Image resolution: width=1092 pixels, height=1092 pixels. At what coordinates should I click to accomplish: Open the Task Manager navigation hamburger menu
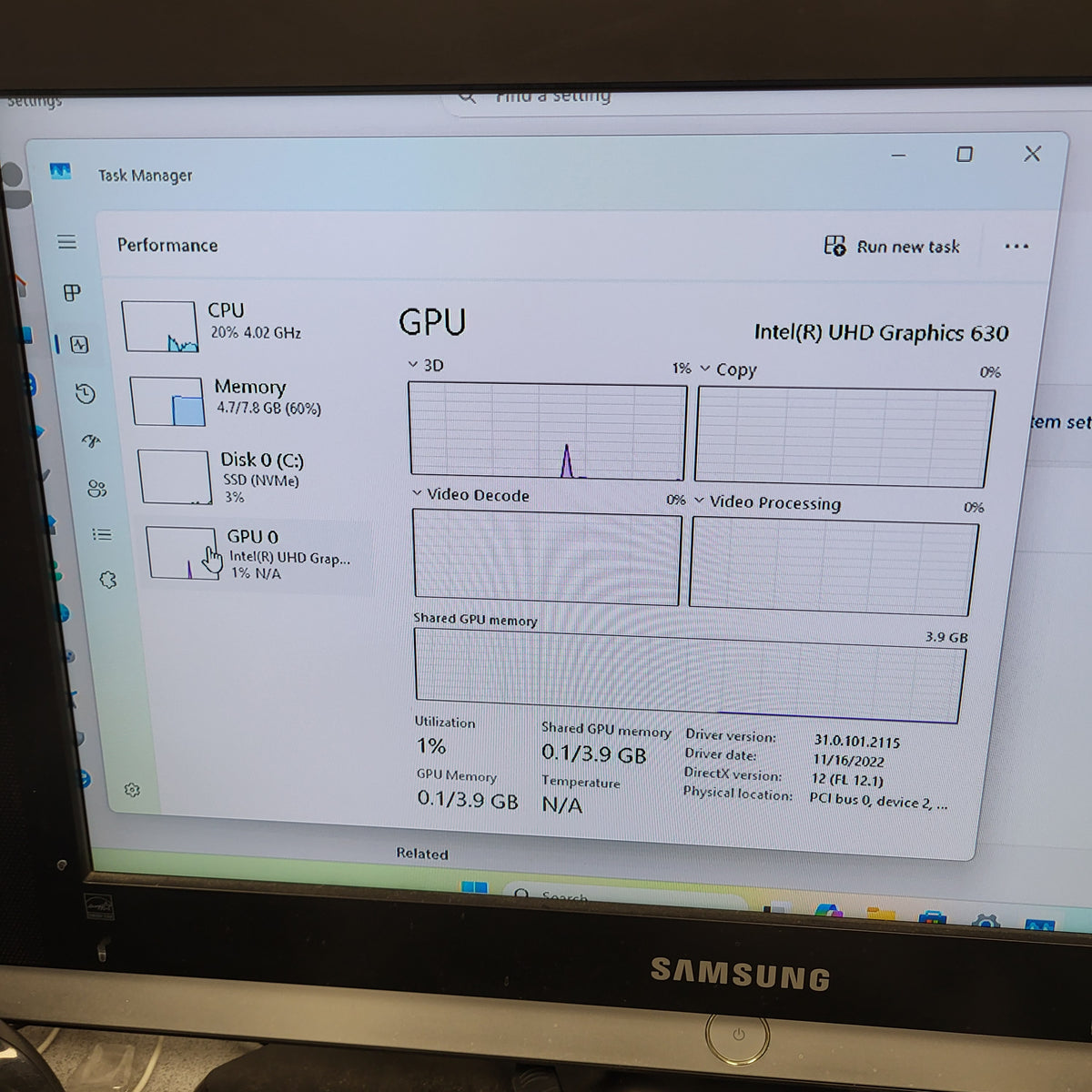(x=66, y=242)
